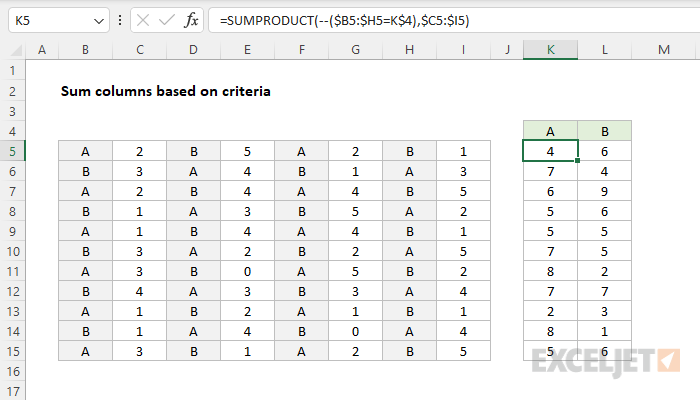This screenshot has width=700, height=400.
Task: Select the row 1 header
Action: click(13, 71)
